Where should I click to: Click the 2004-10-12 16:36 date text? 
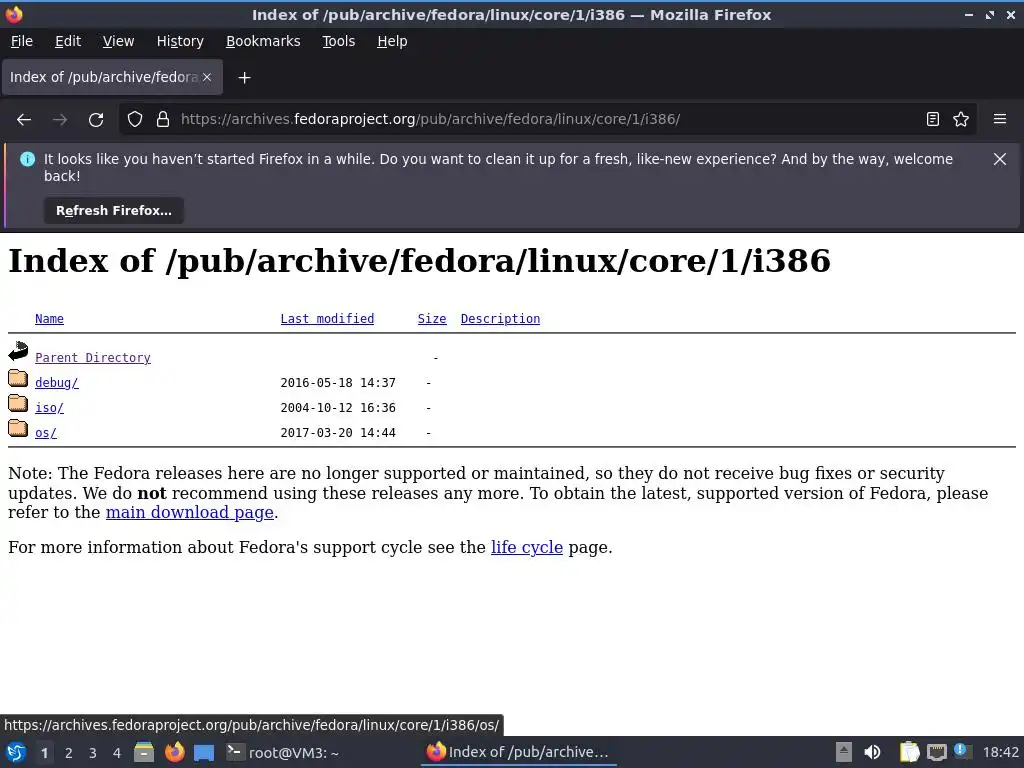coord(338,408)
